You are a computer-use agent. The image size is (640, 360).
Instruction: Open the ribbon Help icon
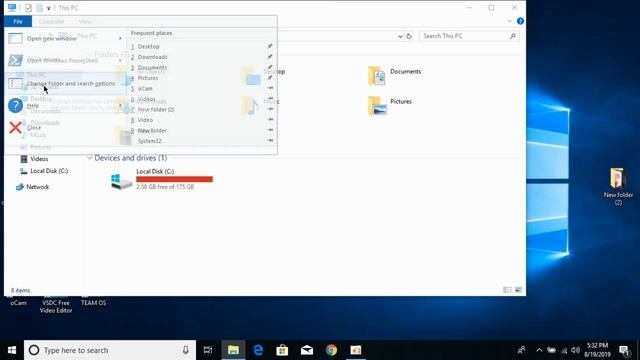(520, 21)
